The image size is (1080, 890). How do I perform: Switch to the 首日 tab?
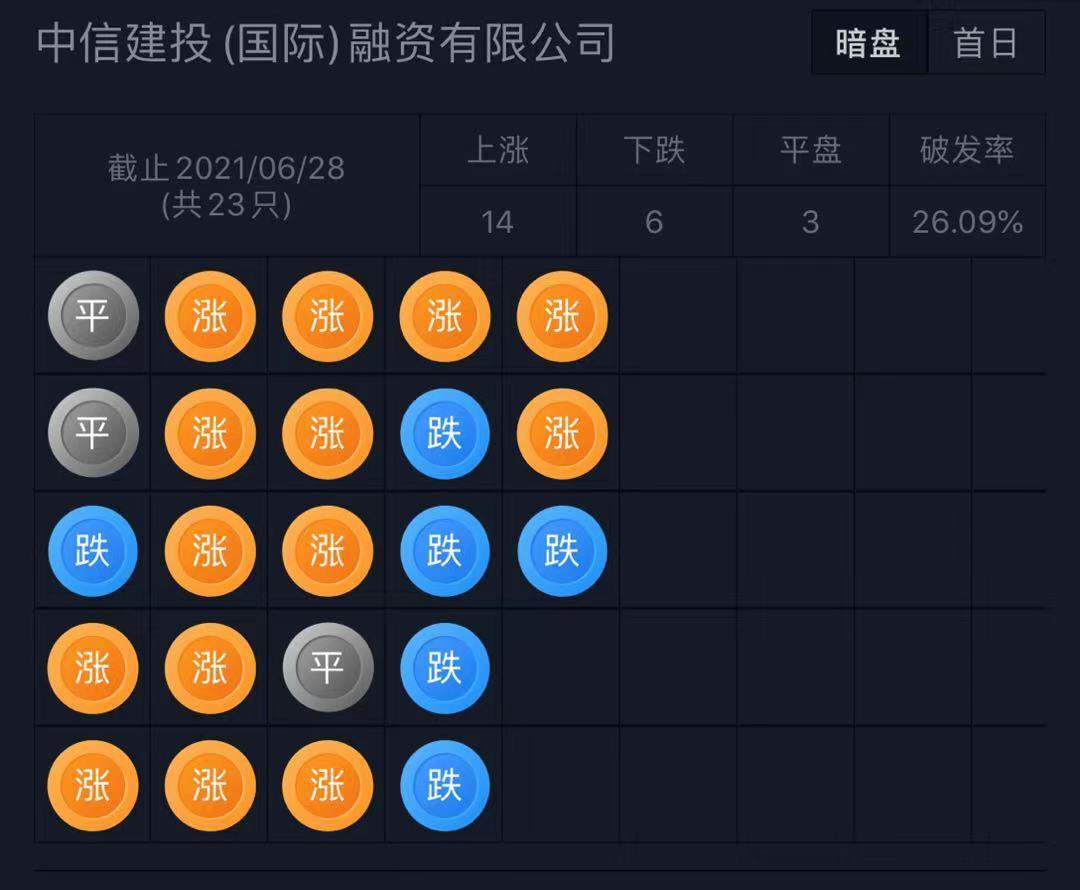(x=985, y=43)
